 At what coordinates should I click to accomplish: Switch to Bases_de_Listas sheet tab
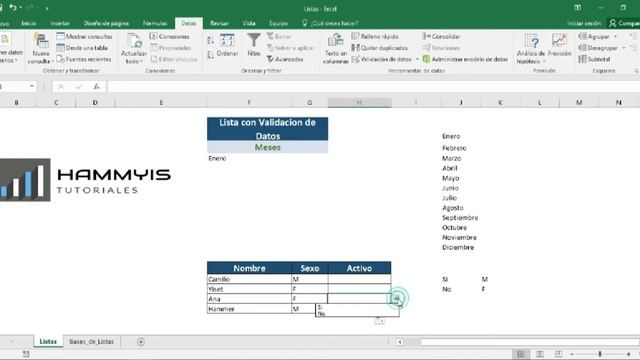click(x=91, y=342)
